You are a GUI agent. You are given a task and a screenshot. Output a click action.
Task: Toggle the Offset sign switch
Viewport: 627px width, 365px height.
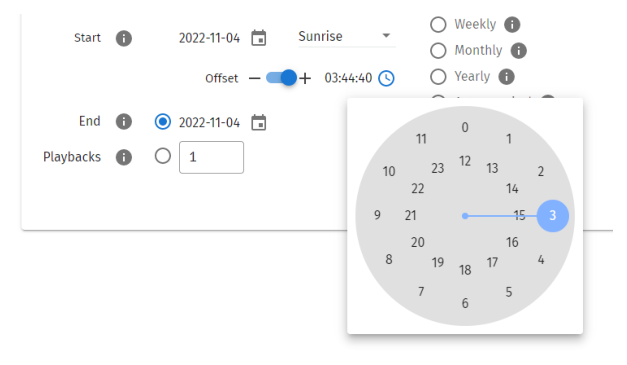coord(281,78)
